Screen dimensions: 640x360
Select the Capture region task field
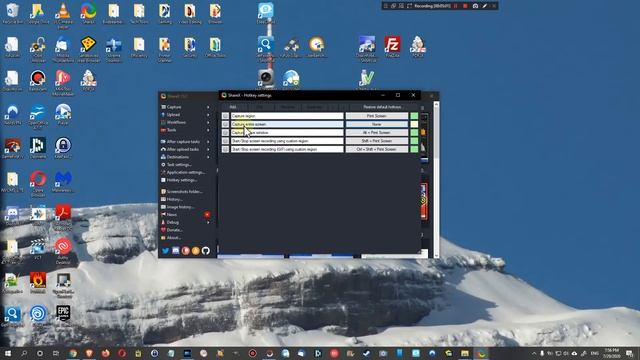287,116
